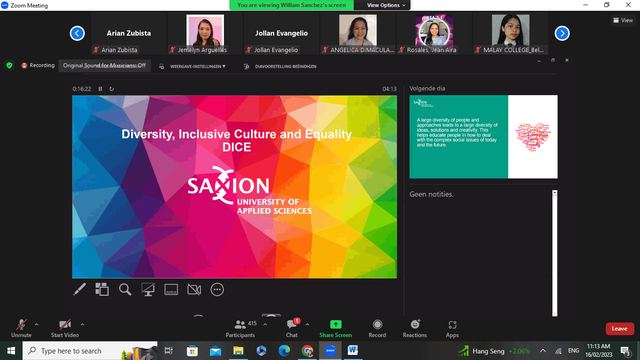Open File Explorer from taskbar
This screenshot has height=360, width=640.
pos(238,351)
